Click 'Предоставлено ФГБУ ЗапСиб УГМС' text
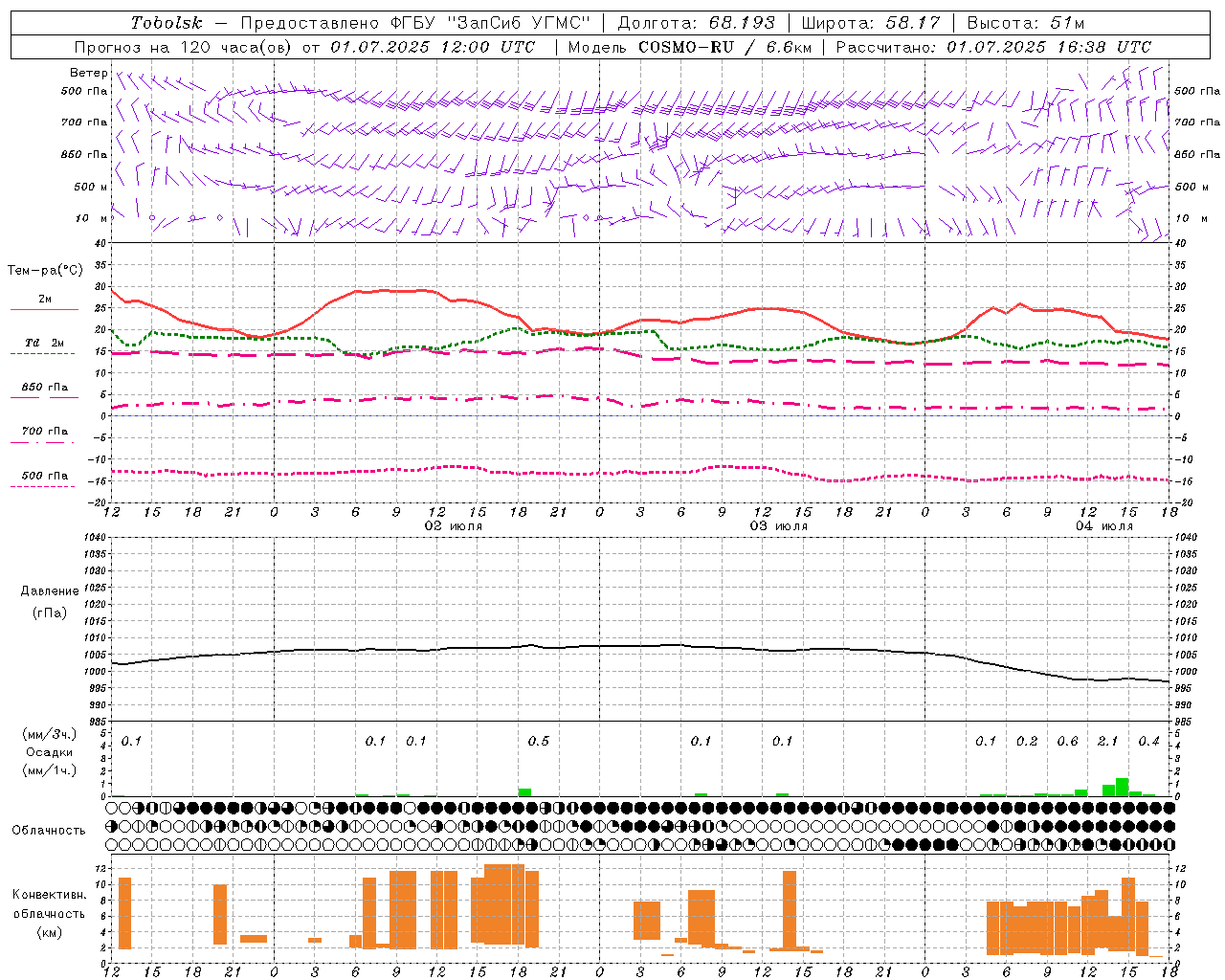 click(415, 23)
